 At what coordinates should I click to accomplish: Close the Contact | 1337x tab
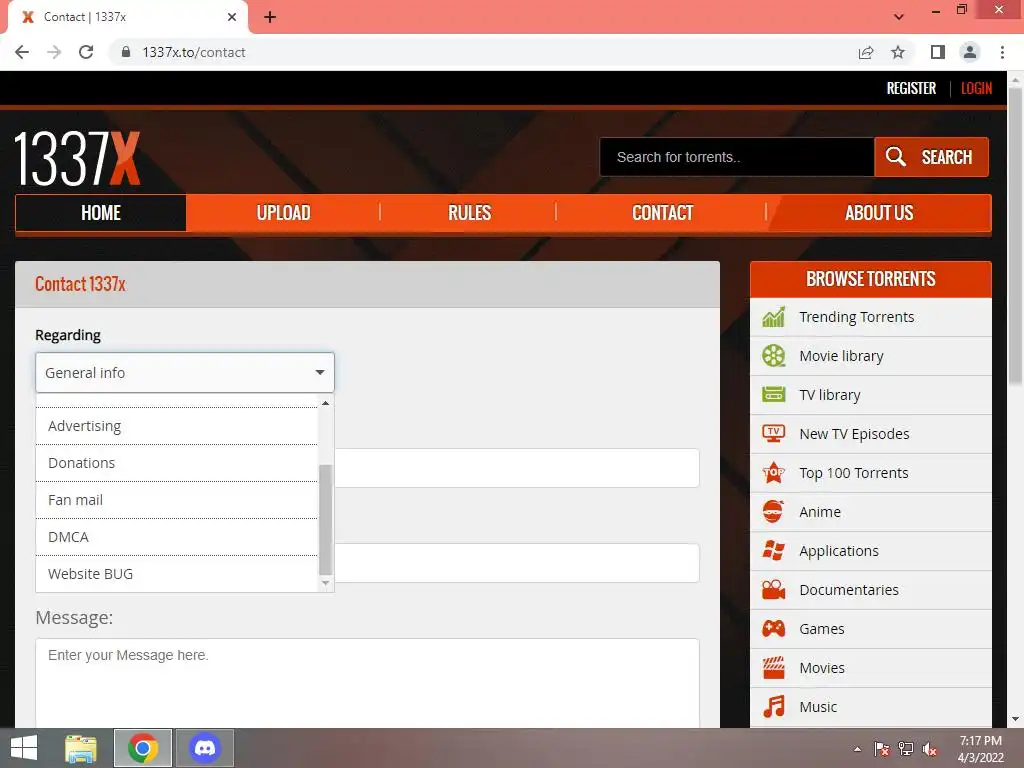point(232,17)
